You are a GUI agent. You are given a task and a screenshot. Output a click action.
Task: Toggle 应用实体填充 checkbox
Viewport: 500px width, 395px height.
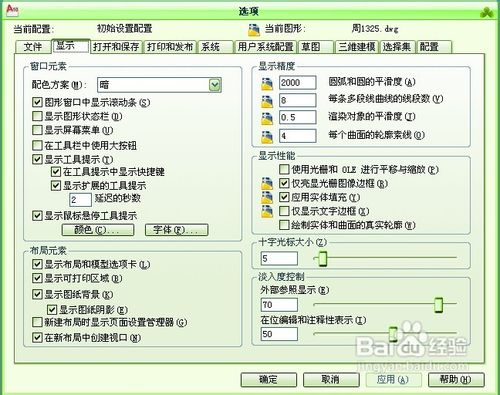pos(284,197)
